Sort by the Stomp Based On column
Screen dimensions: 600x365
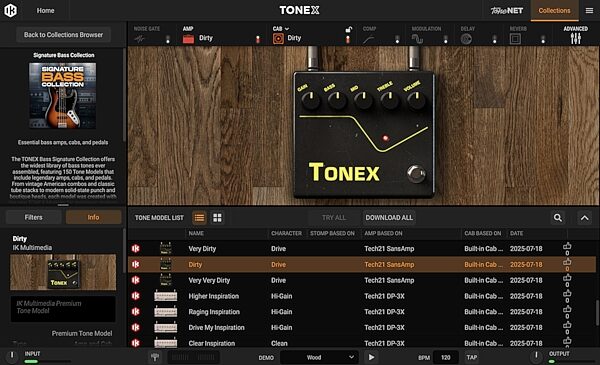coord(332,233)
